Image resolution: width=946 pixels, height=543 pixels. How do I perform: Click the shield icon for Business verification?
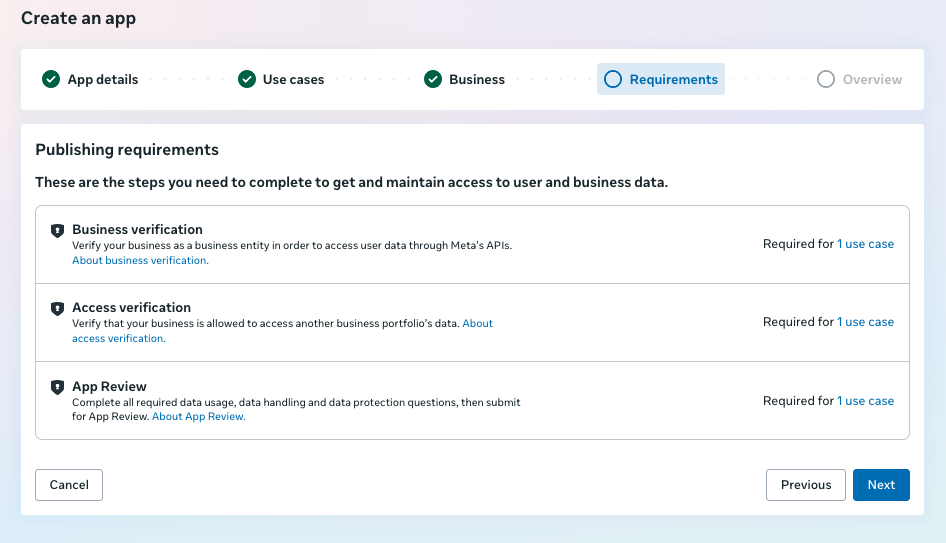[57, 230]
